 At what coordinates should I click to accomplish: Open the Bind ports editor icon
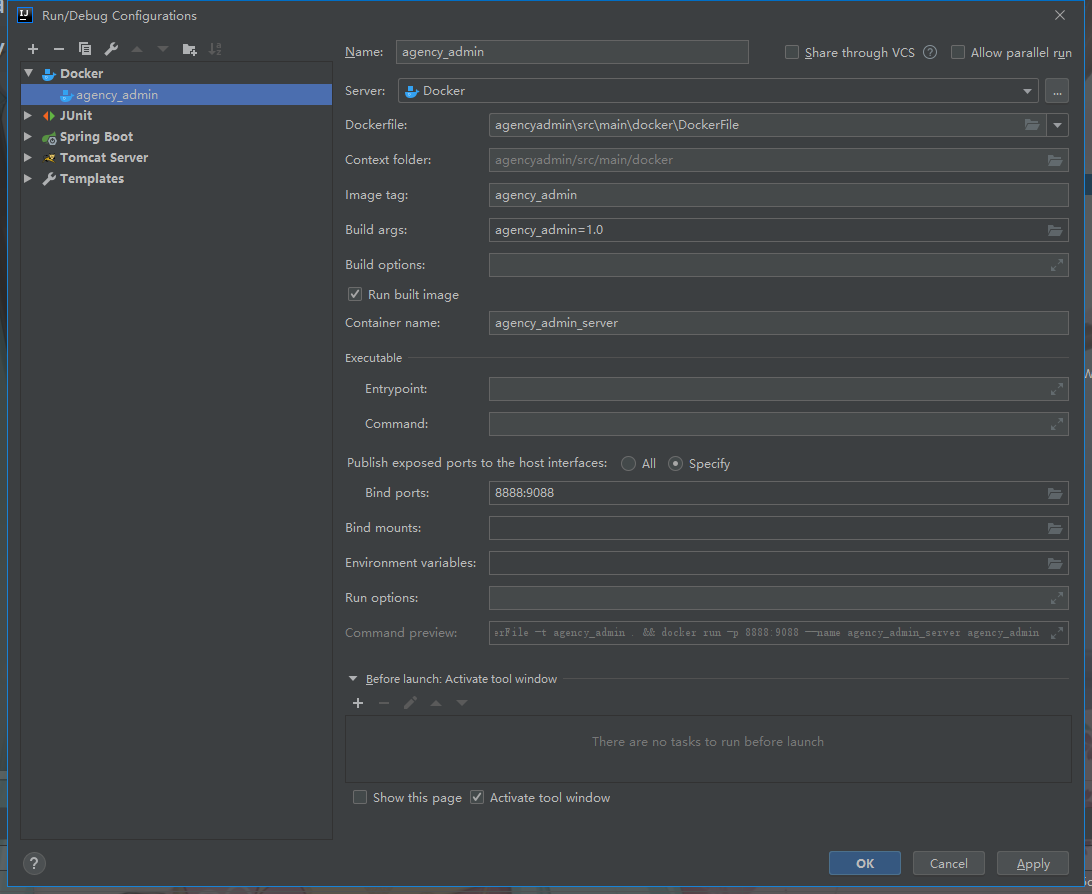[x=1055, y=493]
